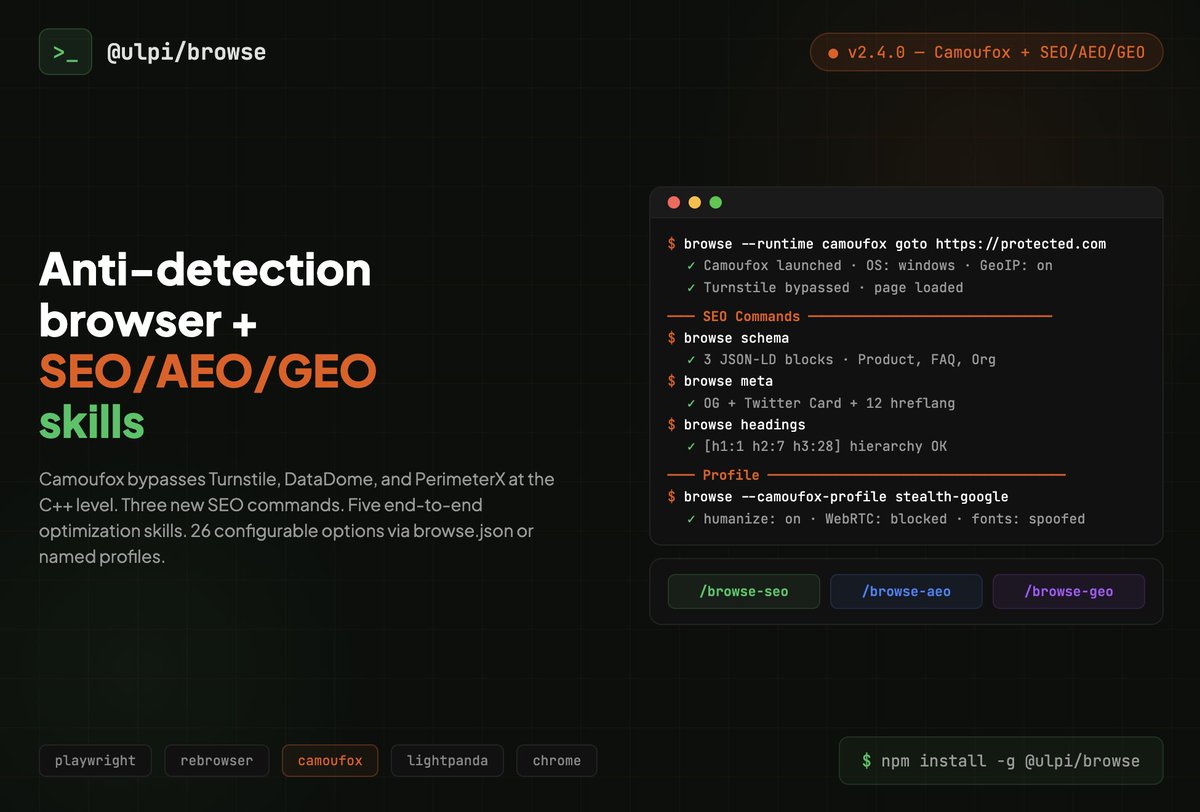Click the v2.4.0 Camoufox version badge
Screen dimensions: 1200x812
coord(986,52)
